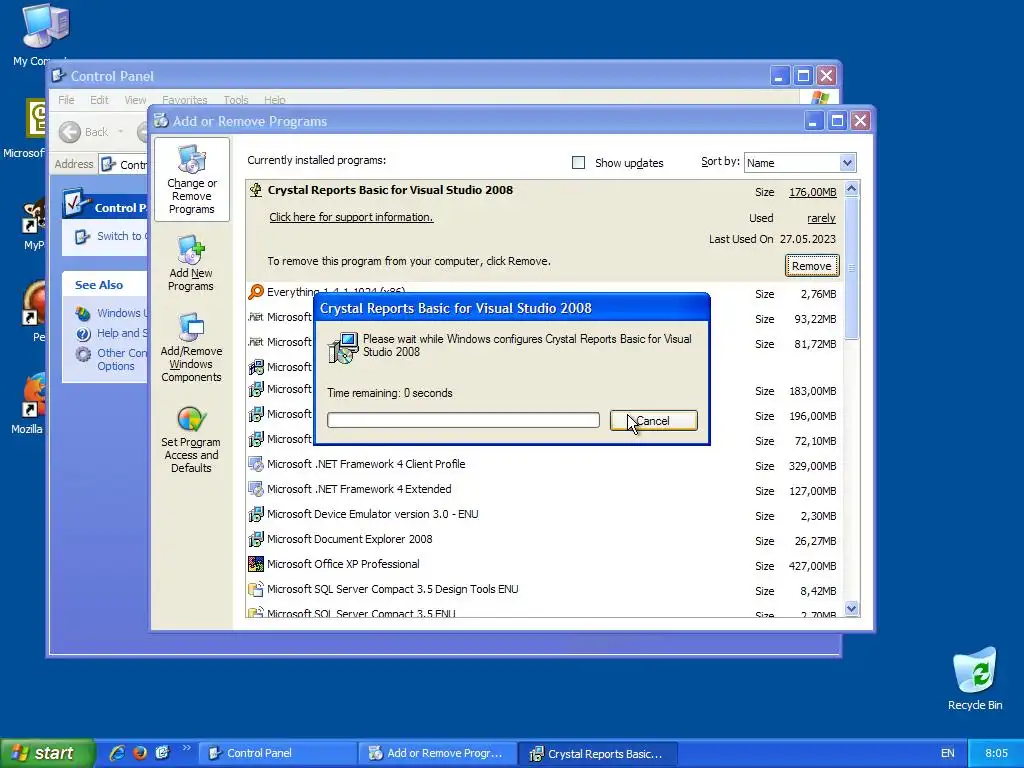This screenshot has width=1024, height=768.
Task: Click Back button in Control Panel toolbar
Action: coord(83,132)
